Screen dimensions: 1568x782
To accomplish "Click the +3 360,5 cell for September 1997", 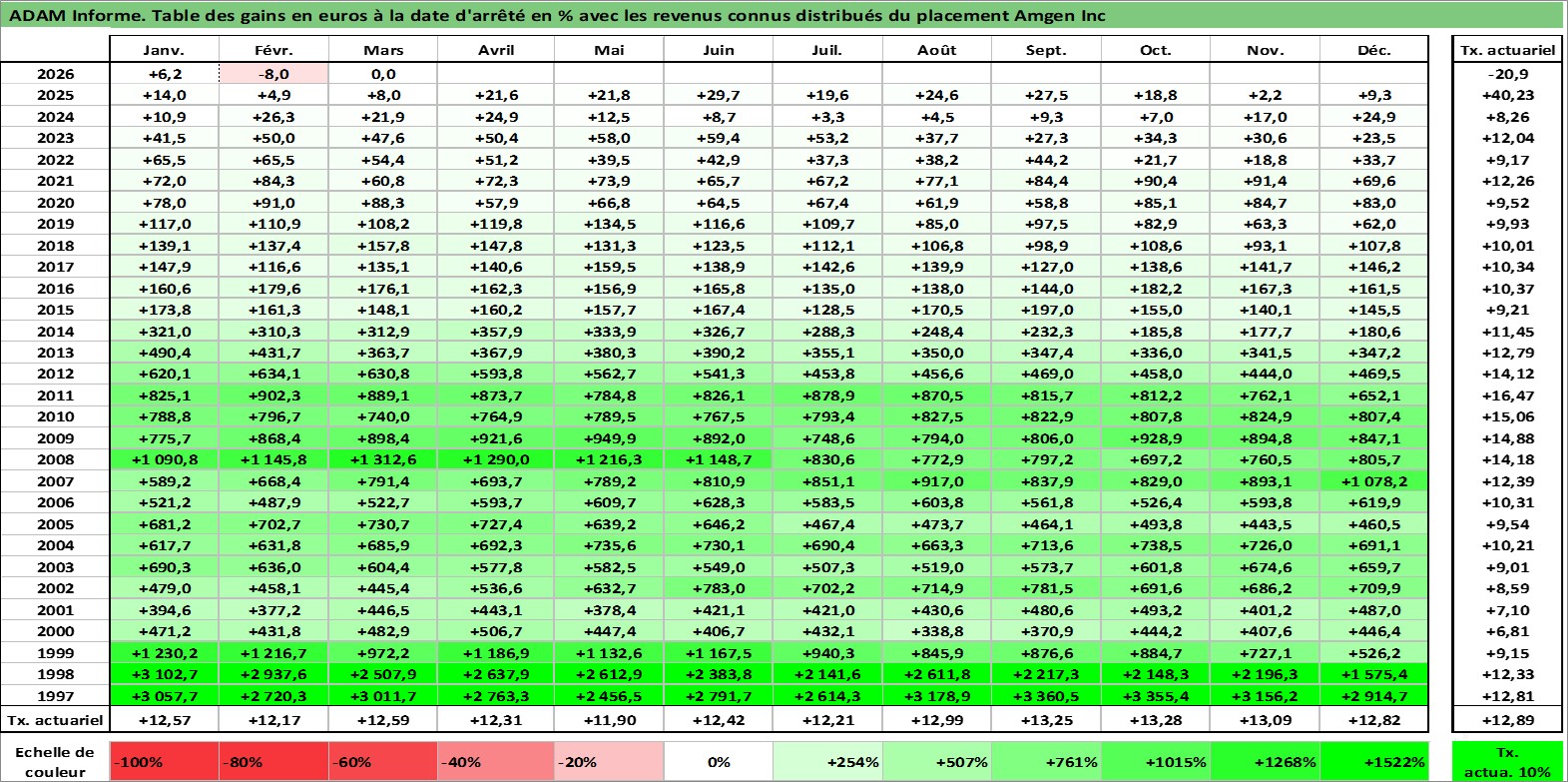I will pyautogui.click(x=1046, y=696).
